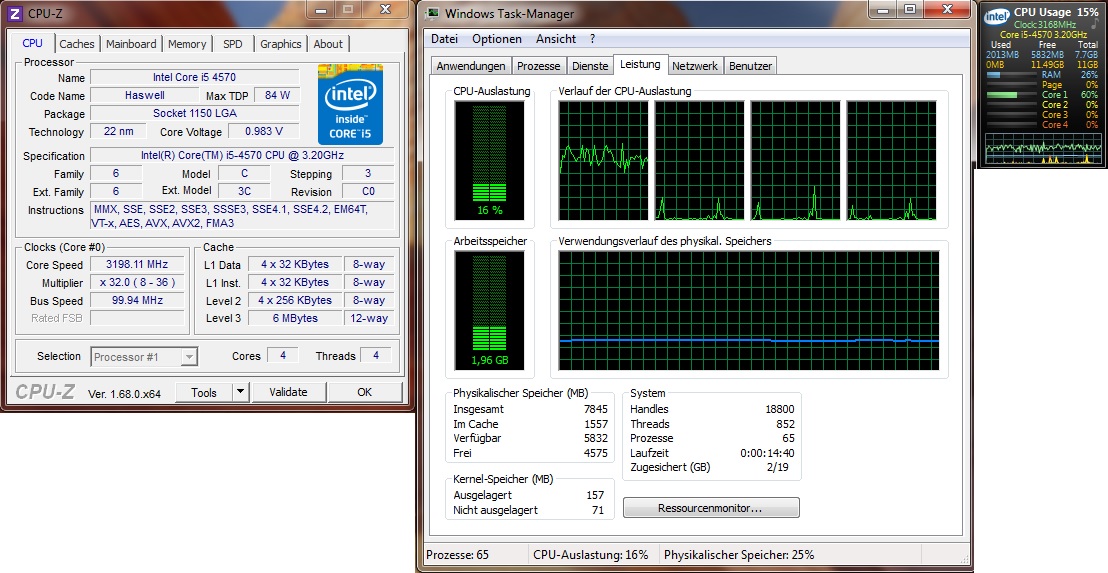Click the CPU-Z title bar icon
Image resolution: width=1108 pixels, height=573 pixels.
coord(15,12)
